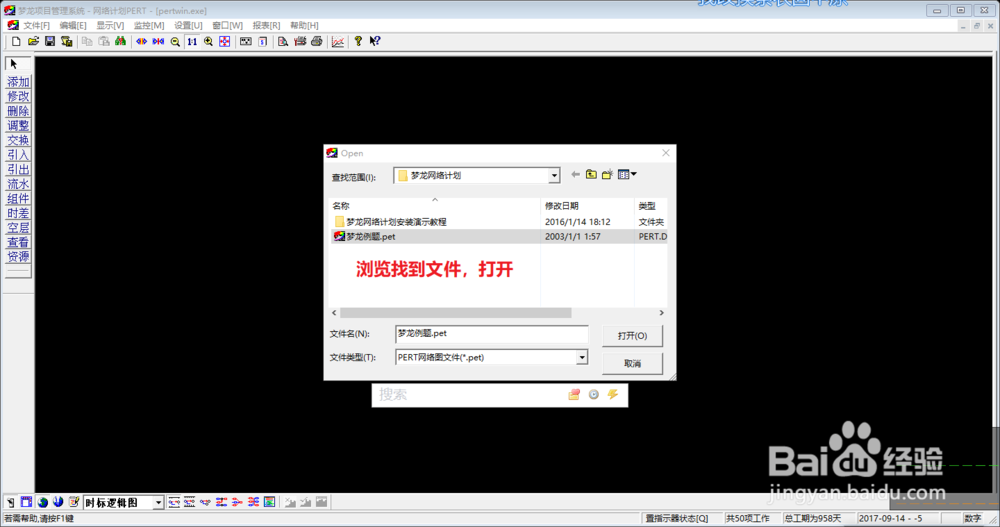Close the Open dialog with X
This screenshot has width=1000, height=527.
click(666, 153)
